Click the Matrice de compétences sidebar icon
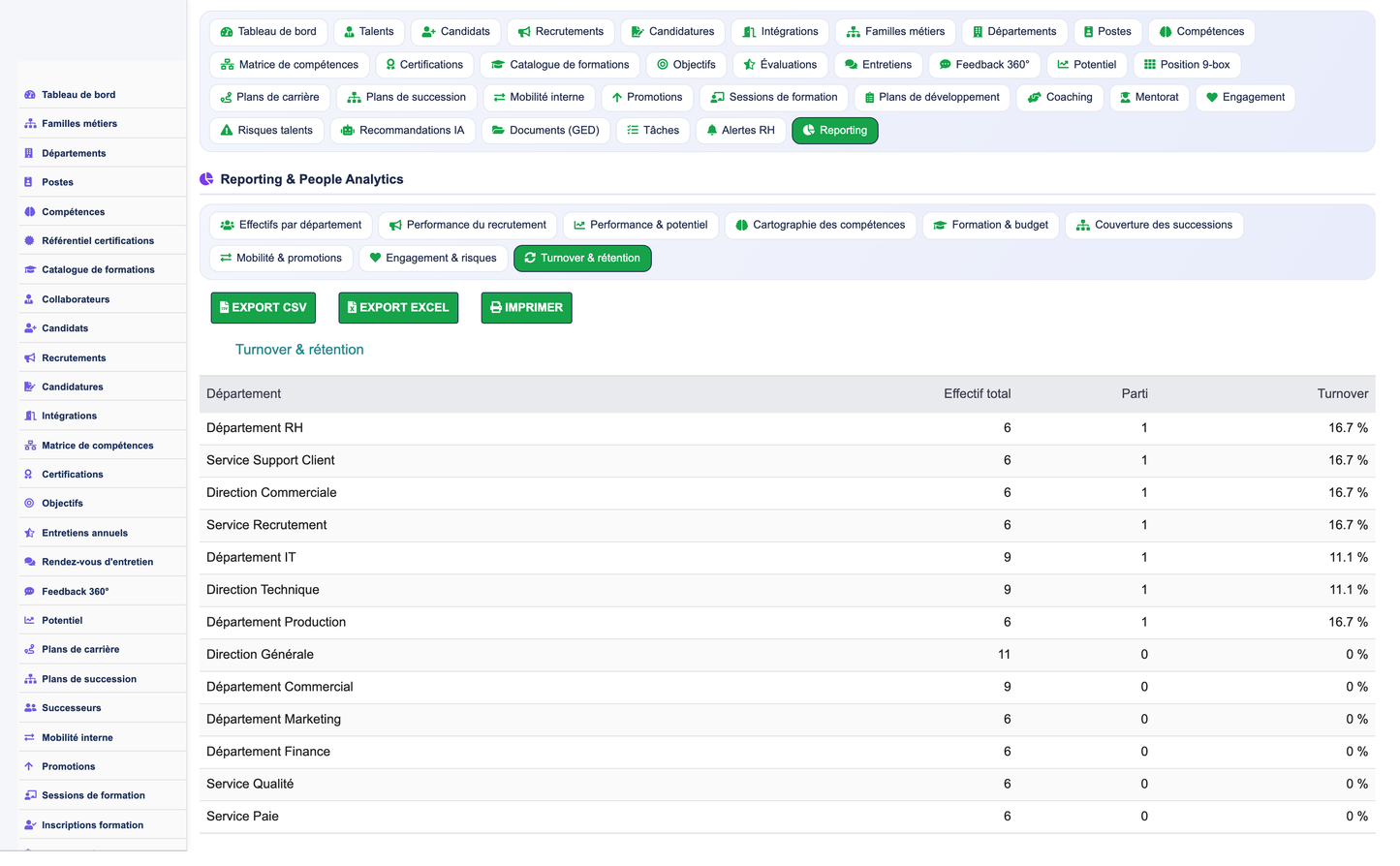The image size is (1400, 866). pos(30,446)
